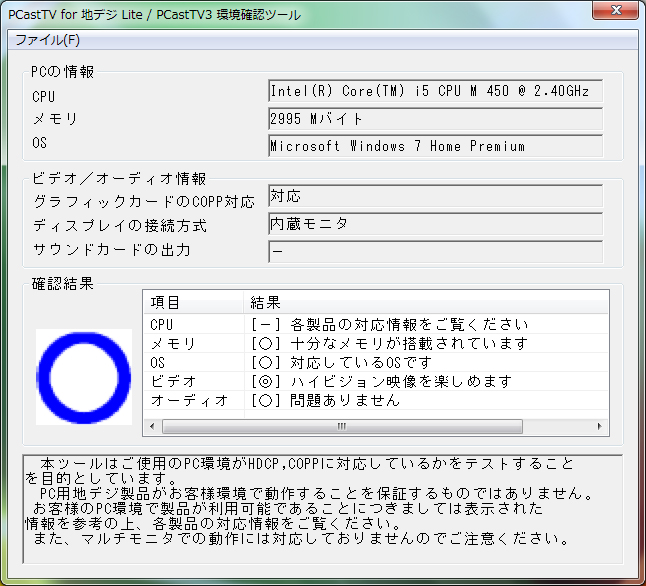Click the OS field showing Windows 7 Home Premium

435,146
